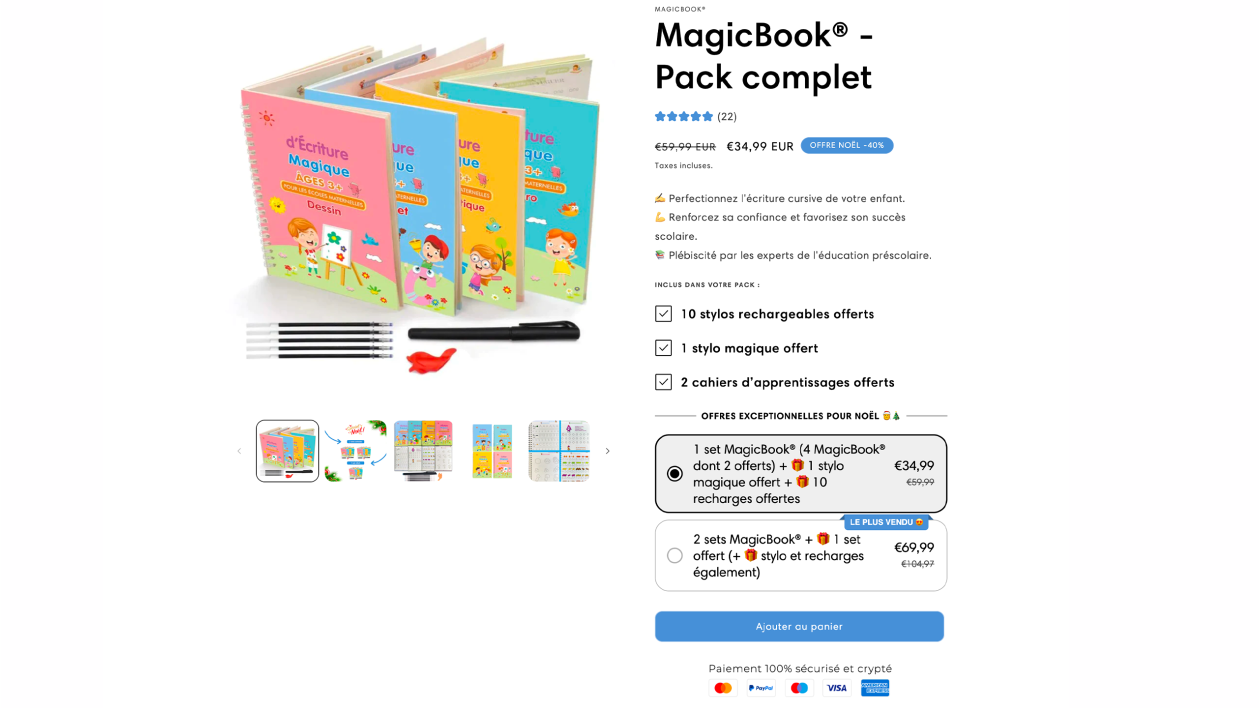Add the product with Ajouter au panier
The image size is (1260, 708).
799,627
